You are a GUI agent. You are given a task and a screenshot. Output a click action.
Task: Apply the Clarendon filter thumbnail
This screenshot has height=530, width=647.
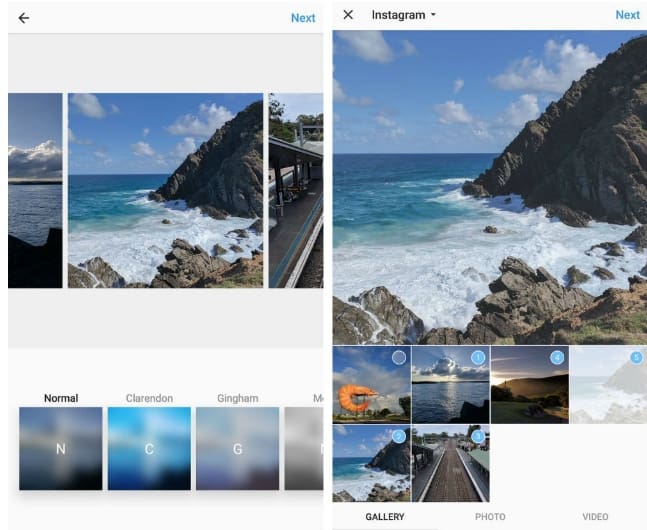[x=149, y=448]
